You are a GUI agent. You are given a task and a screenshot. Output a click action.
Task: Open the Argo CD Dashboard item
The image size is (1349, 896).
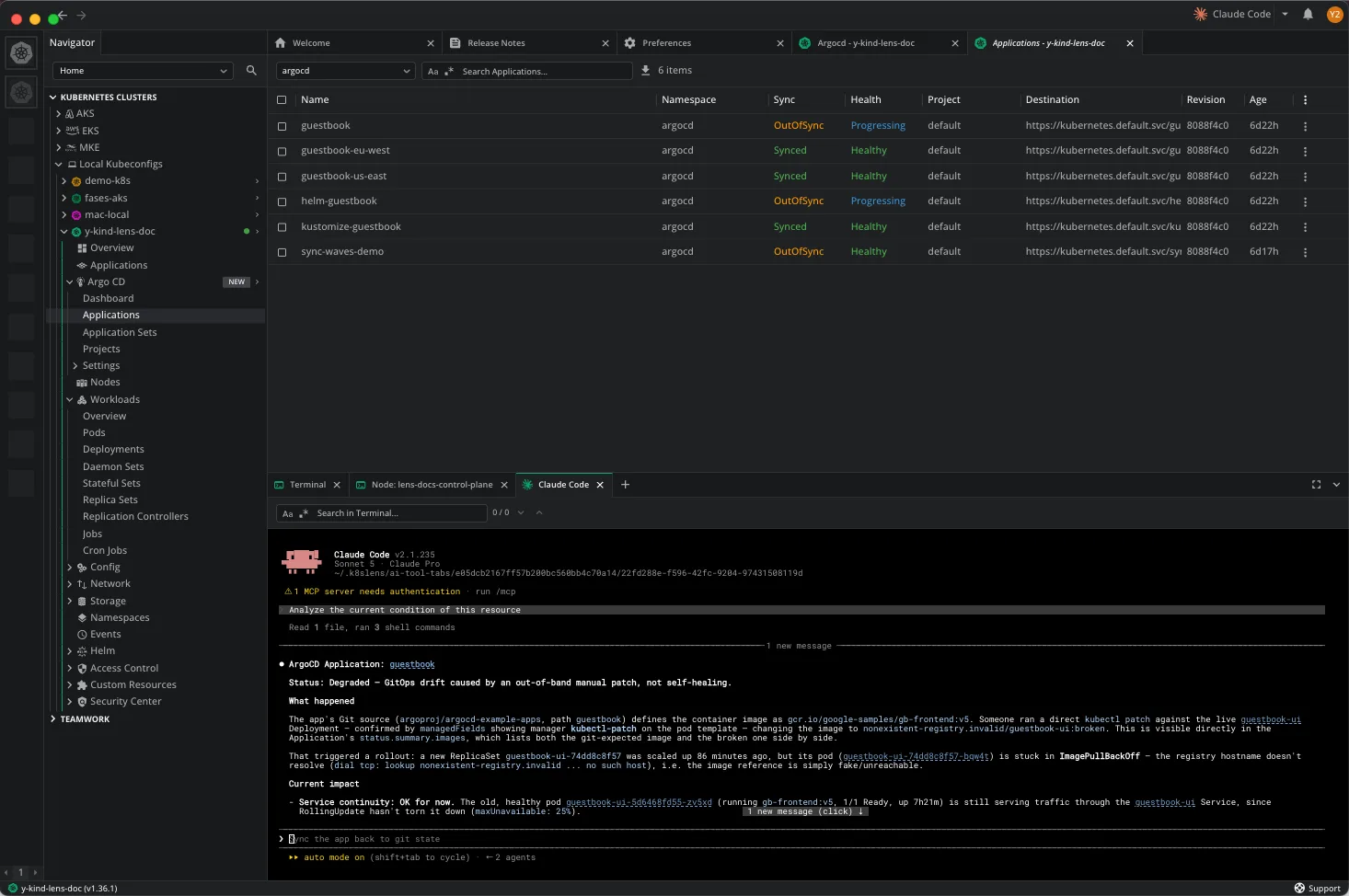coord(108,299)
